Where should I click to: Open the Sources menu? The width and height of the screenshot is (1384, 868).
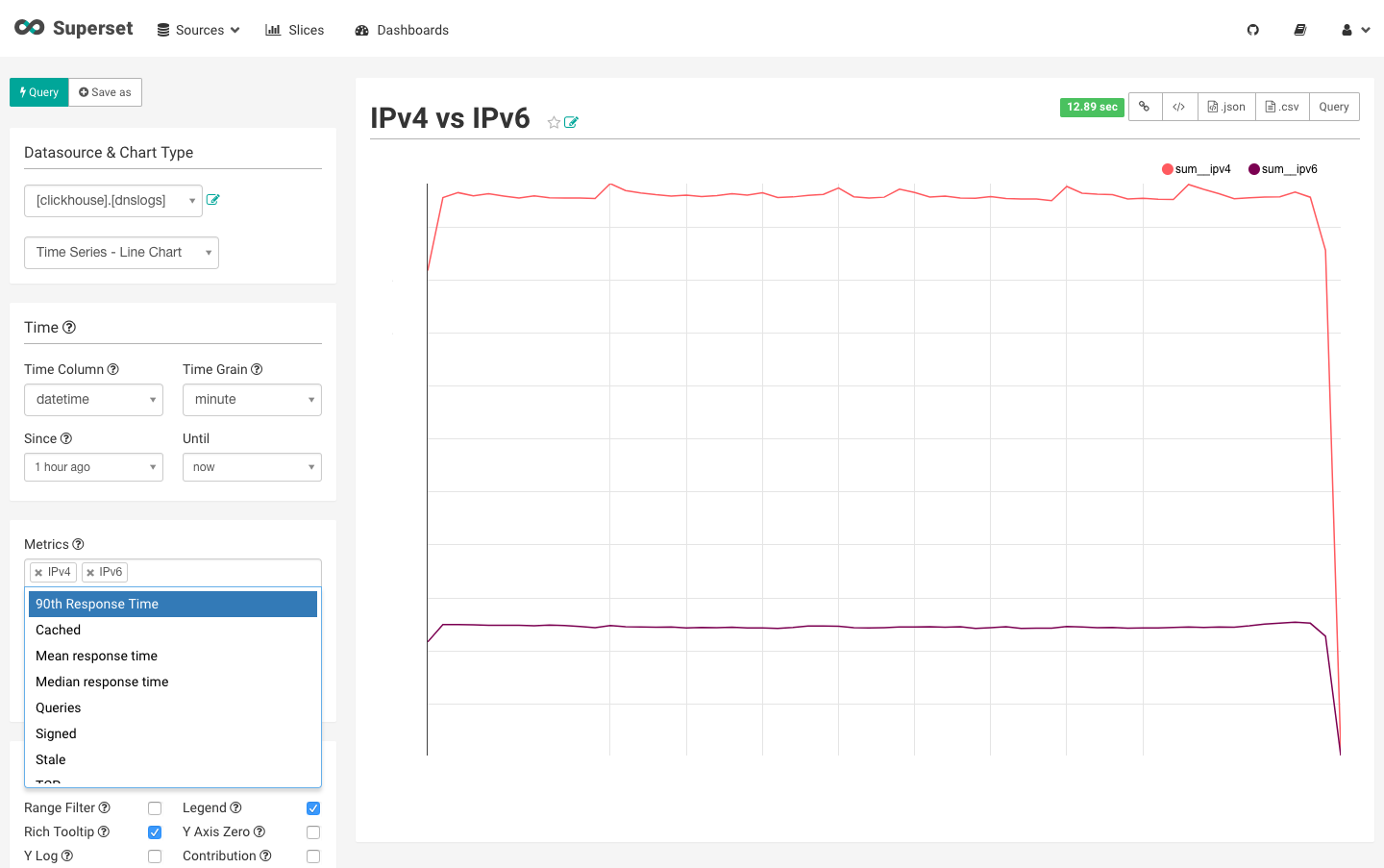coord(198,30)
